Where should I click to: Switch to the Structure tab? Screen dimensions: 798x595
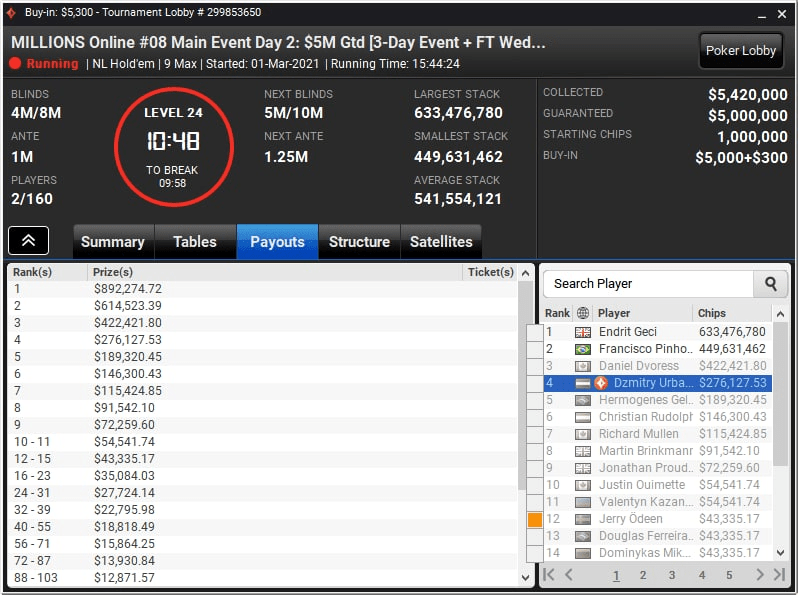(x=359, y=242)
